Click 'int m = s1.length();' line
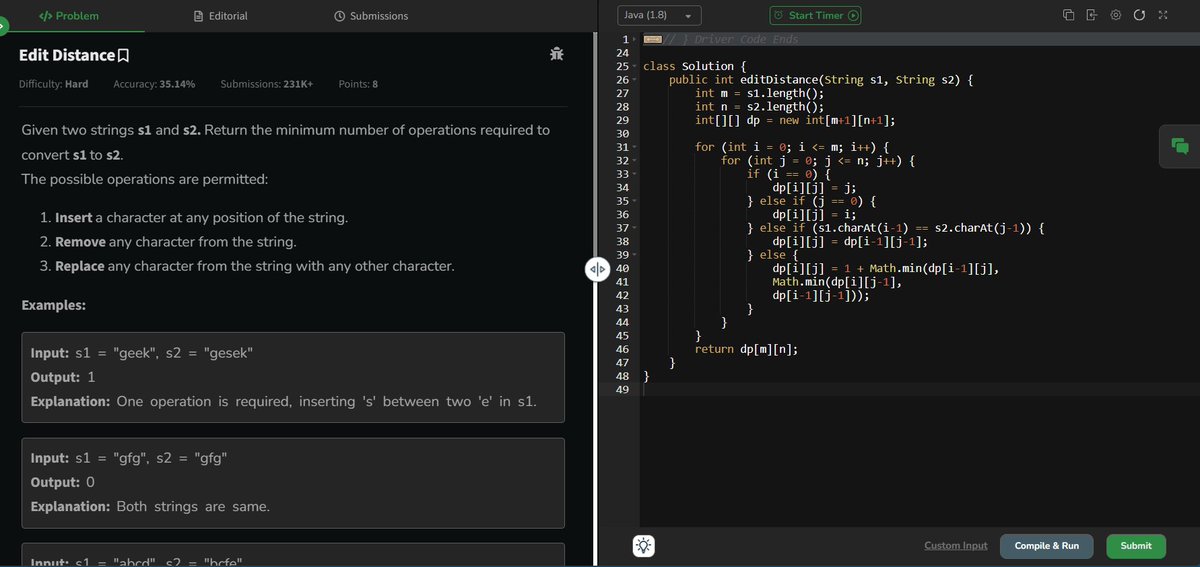 click(759, 93)
